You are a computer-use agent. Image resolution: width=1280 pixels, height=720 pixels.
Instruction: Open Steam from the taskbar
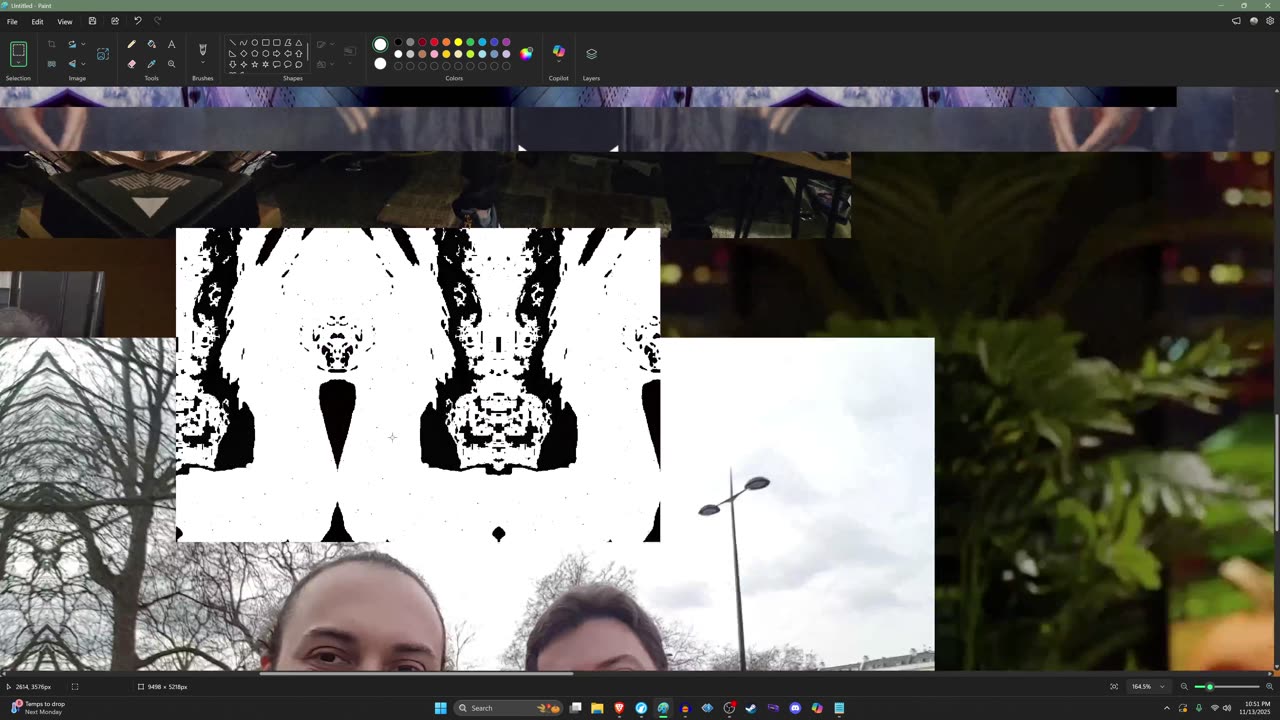[751, 708]
